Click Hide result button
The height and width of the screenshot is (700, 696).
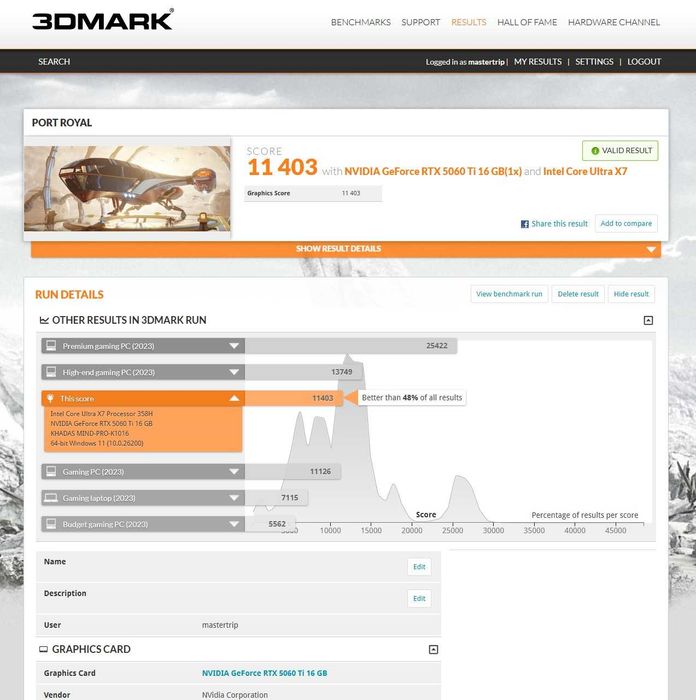(631, 294)
